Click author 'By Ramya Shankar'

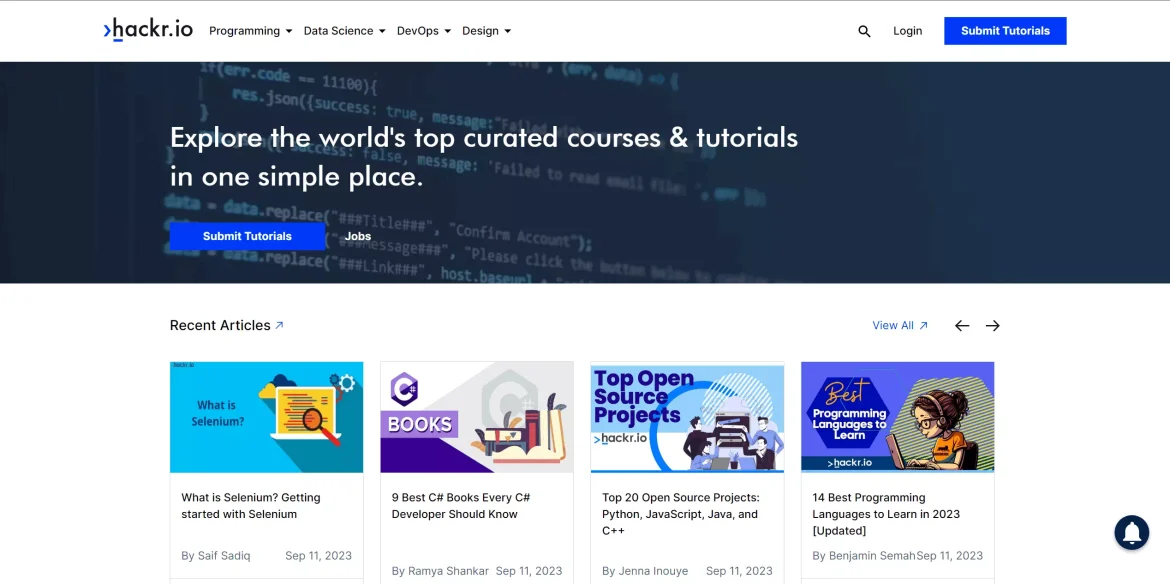440,571
